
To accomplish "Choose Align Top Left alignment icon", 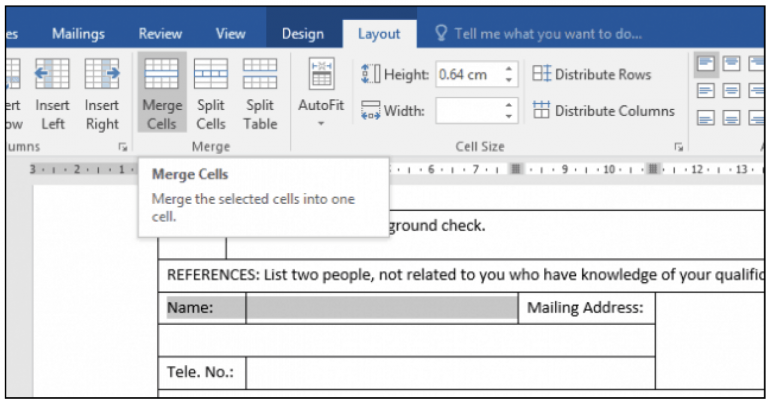I will 706,64.
